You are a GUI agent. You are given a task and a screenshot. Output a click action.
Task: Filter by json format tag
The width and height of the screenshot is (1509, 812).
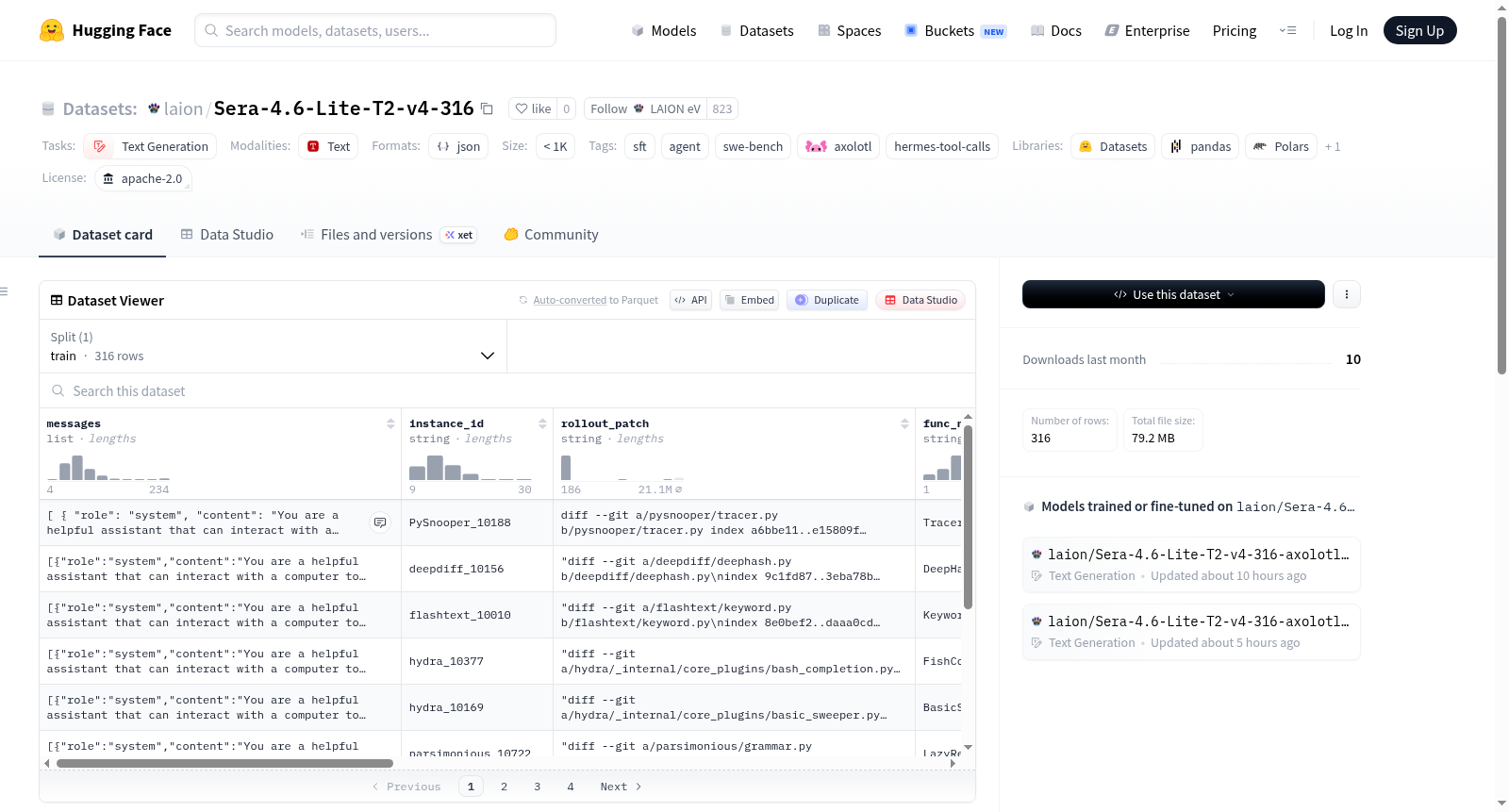click(x=458, y=146)
